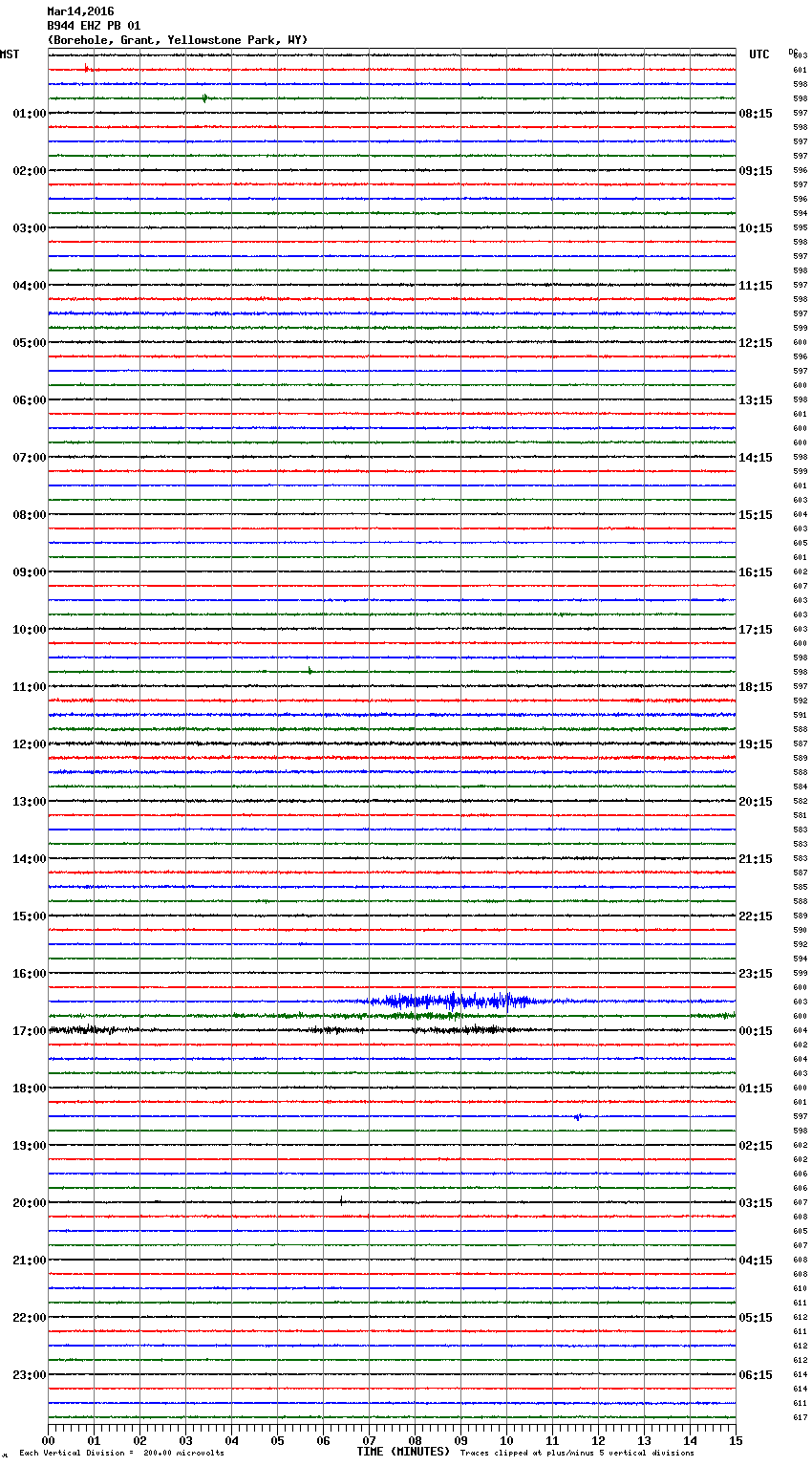Screen dimensions: 812x1466
Task: Click the station code 'B944 EHZ PB 01'
Action: pyautogui.click(x=94, y=26)
